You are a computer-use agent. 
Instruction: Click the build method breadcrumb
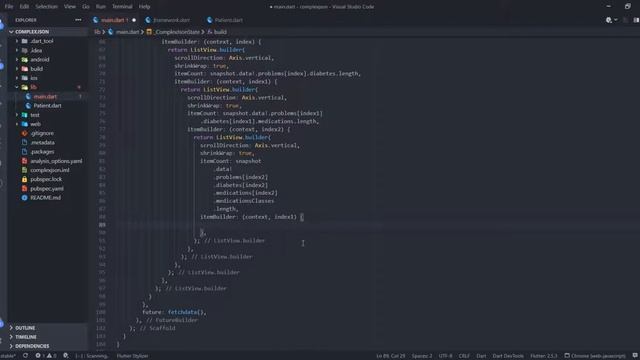pos(220,32)
